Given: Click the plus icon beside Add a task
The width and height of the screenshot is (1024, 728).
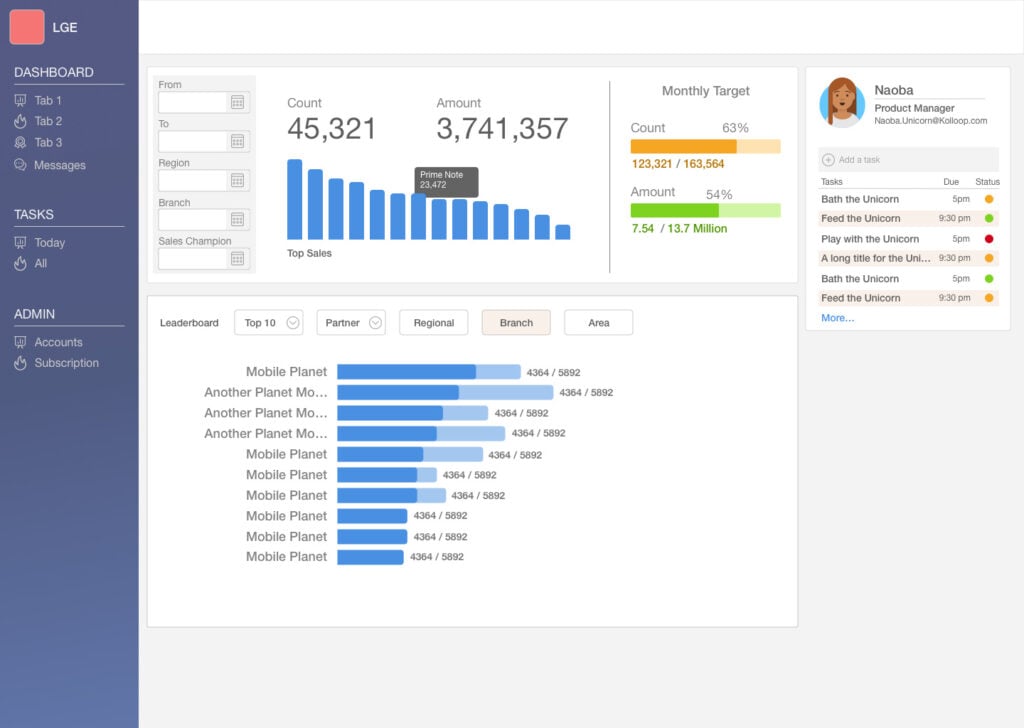Looking at the screenshot, I should click(828, 160).
